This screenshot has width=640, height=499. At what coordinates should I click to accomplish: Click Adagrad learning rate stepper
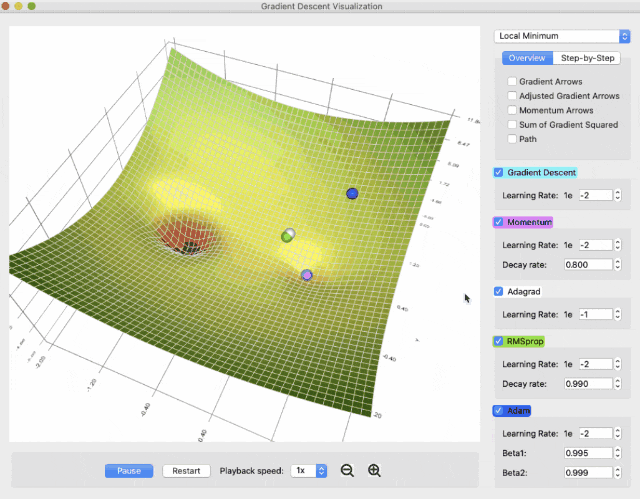[x=618, y=314]
